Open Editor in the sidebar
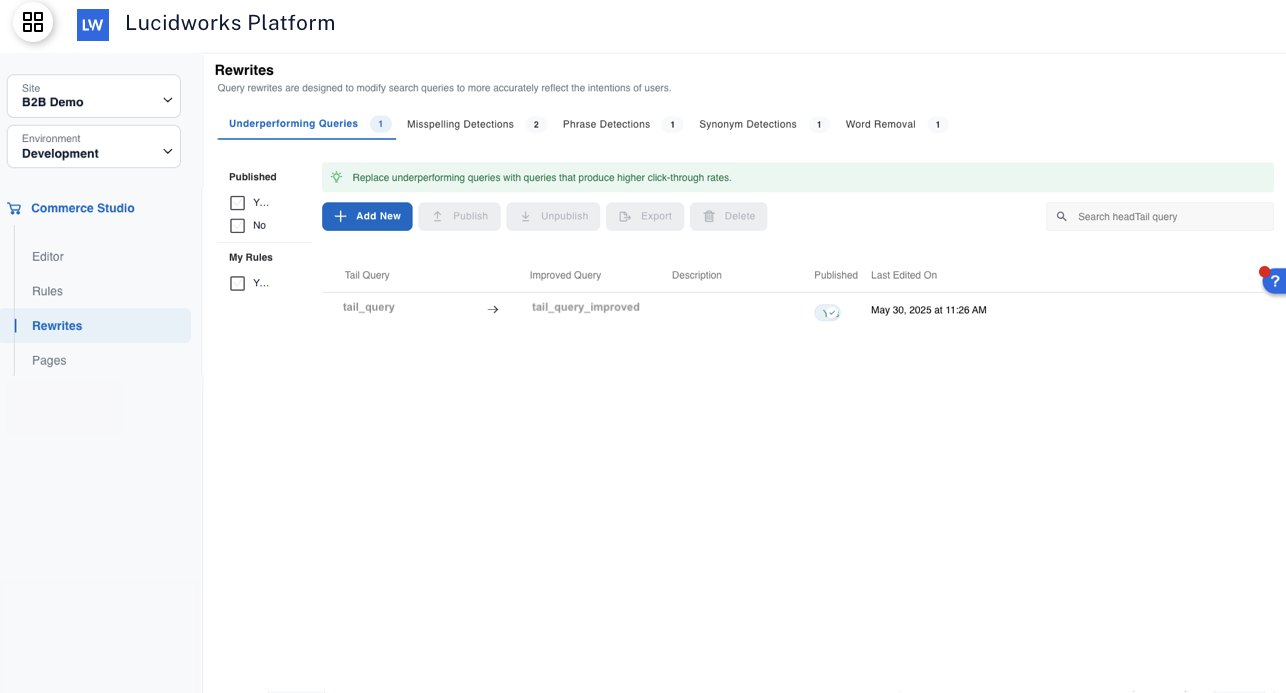 (48, 257)
